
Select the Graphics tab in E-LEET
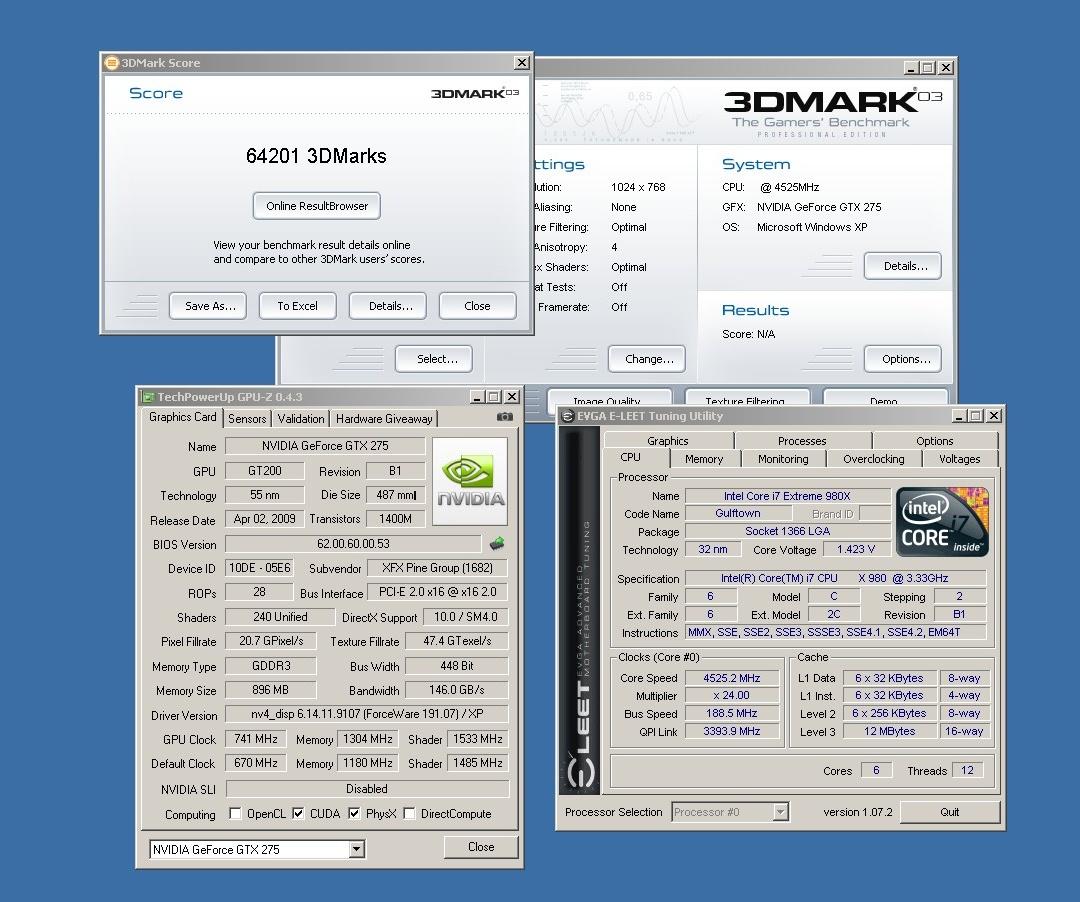click(x=667, y=441)
